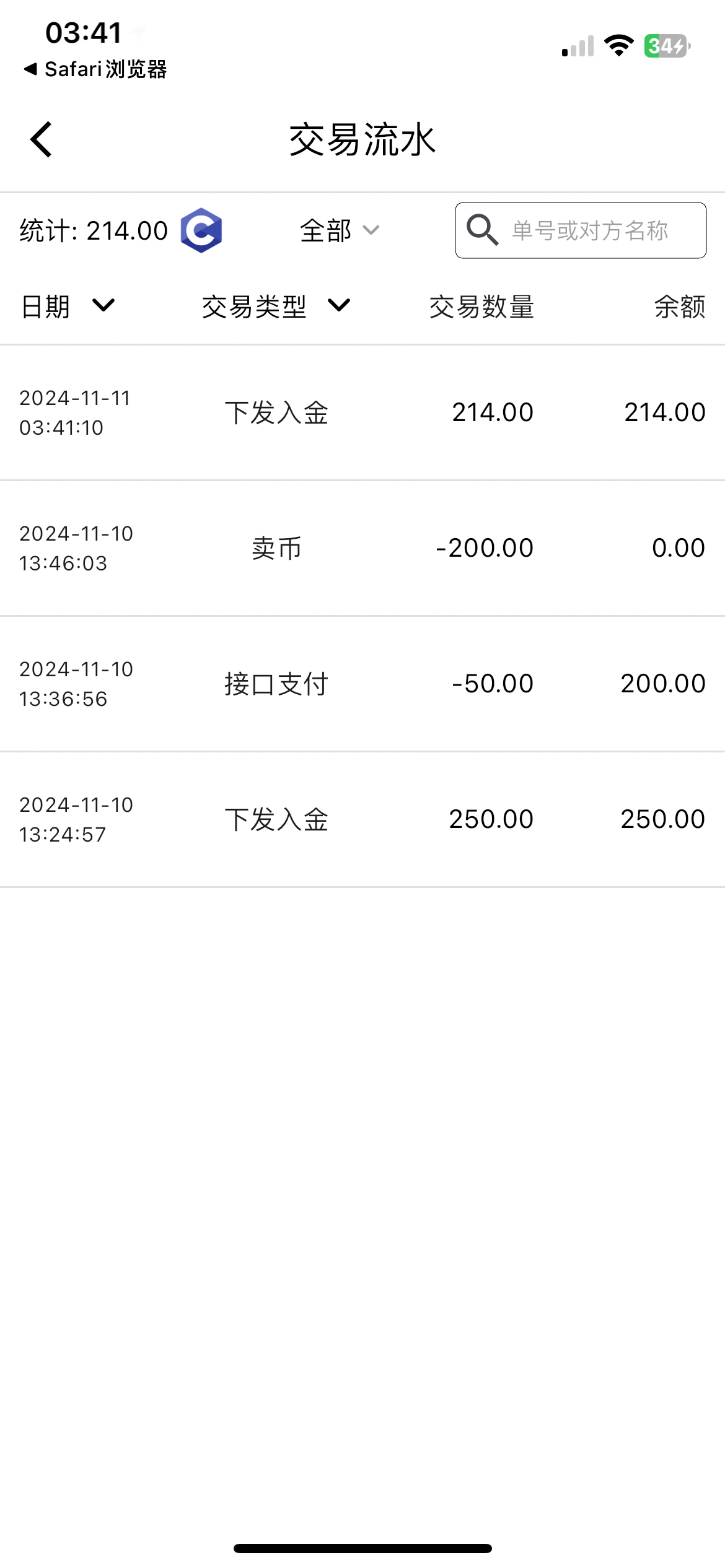Open the 下发入金 250.00 transaction row
The width and height of the screenshot is (725, 1568).
click(x=362, y=819)
